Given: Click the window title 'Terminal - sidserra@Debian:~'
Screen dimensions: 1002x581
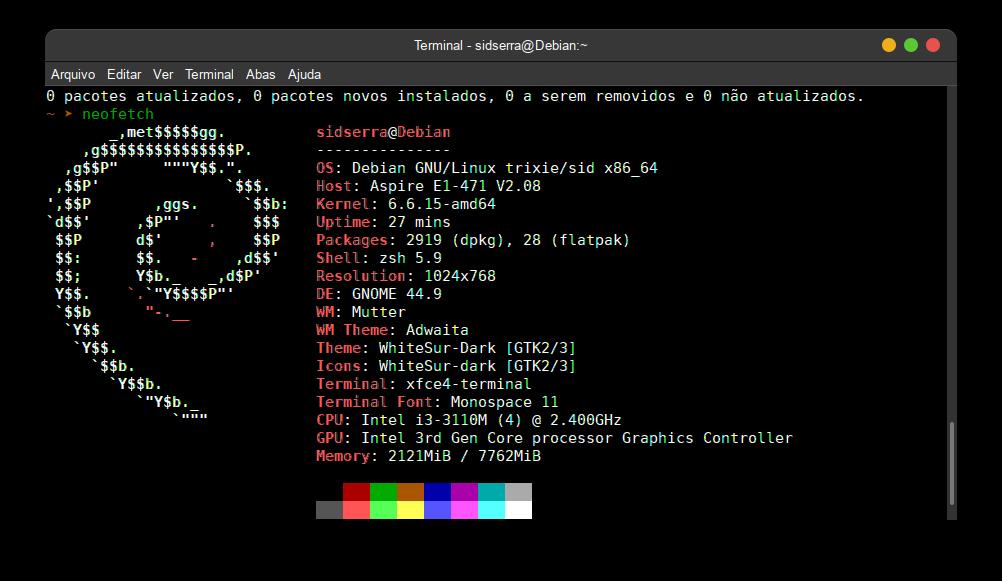Looking at the screenshot, I should pyautogui.click(x=500, y=45).
